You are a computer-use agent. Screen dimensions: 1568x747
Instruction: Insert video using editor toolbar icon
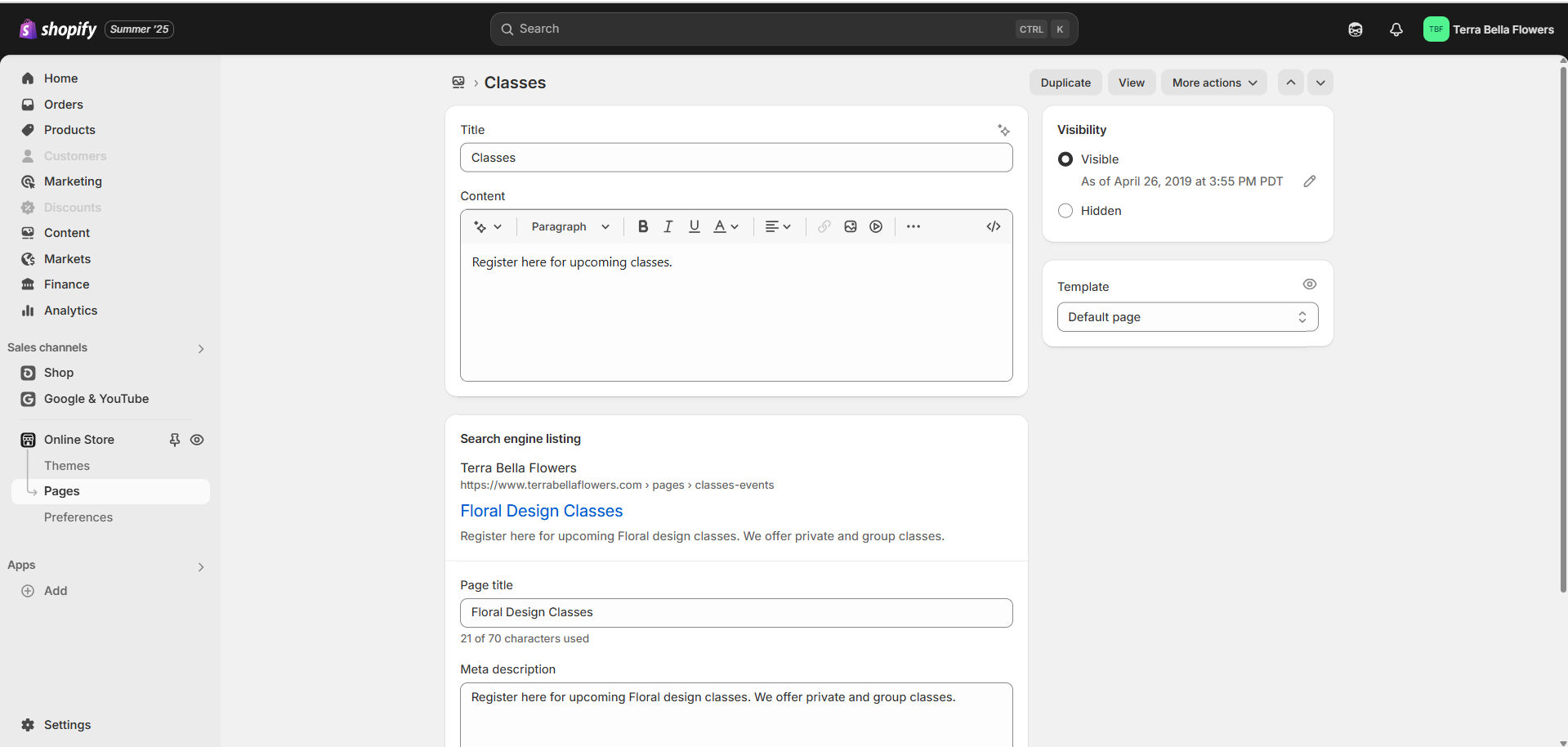[876, 226]
